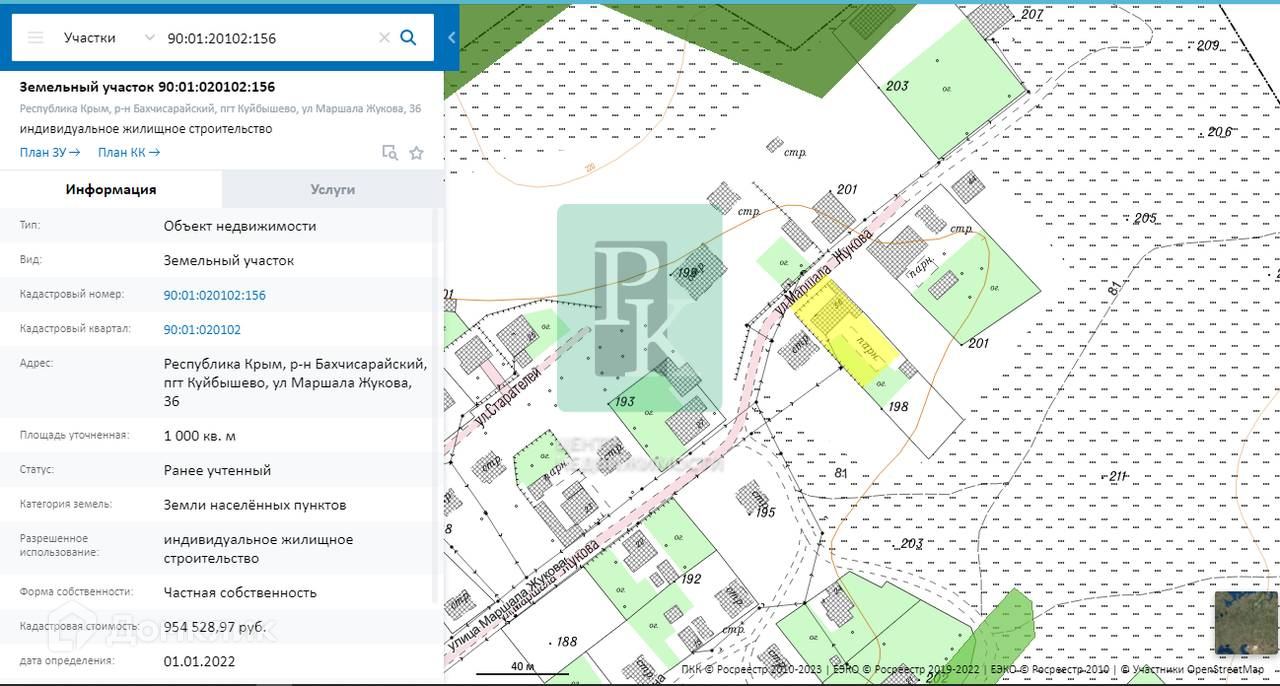Viewport: 1280px width, 686px height.
Task: Click the locate-on-map icon
Action: click(x=390, y=153)
